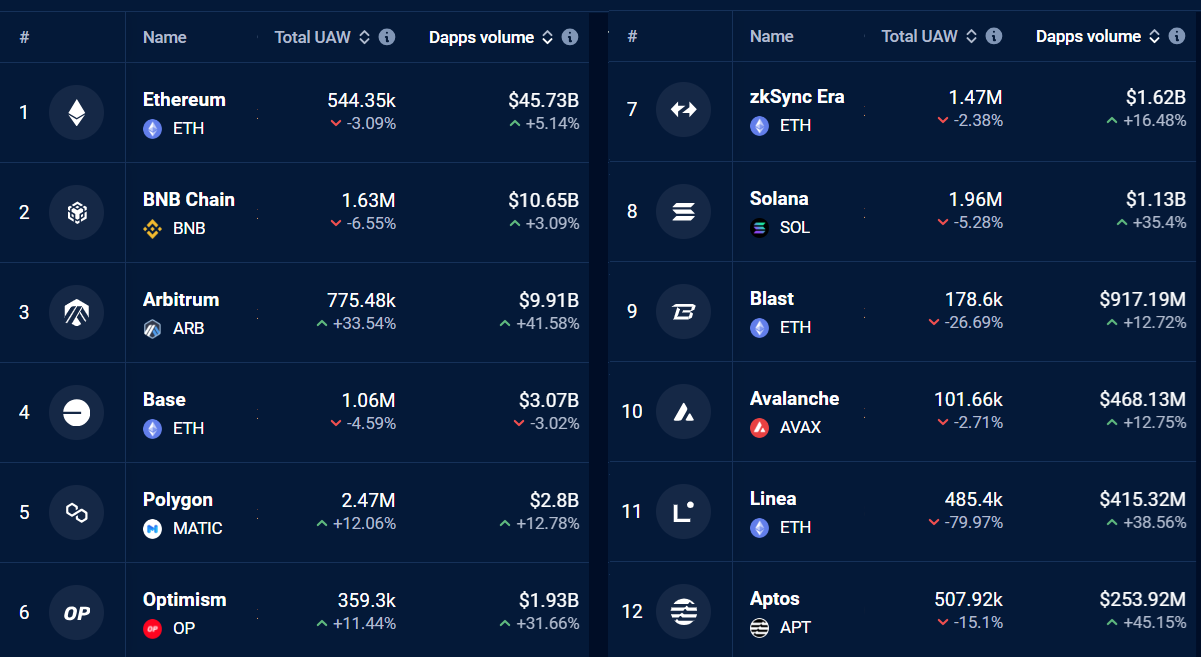The width and height of the screenshot is (1201, 657).
Task: Click the Polygon logo icon
Action: pos(76,512)
